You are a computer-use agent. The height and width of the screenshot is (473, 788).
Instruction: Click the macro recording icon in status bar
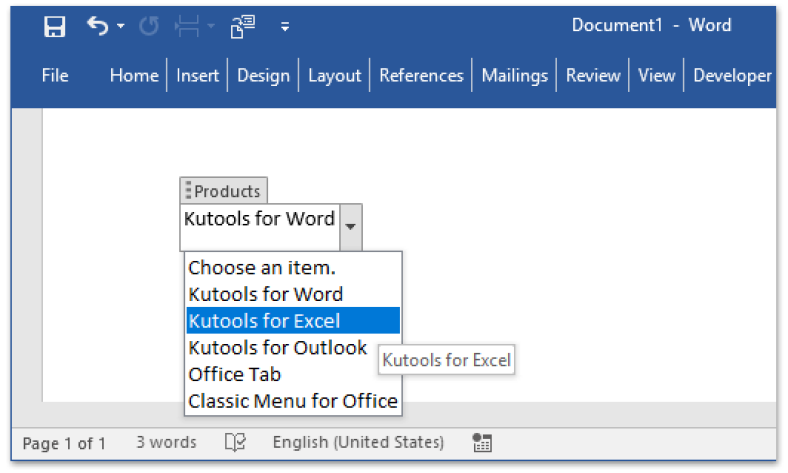(x=482, y=443)
